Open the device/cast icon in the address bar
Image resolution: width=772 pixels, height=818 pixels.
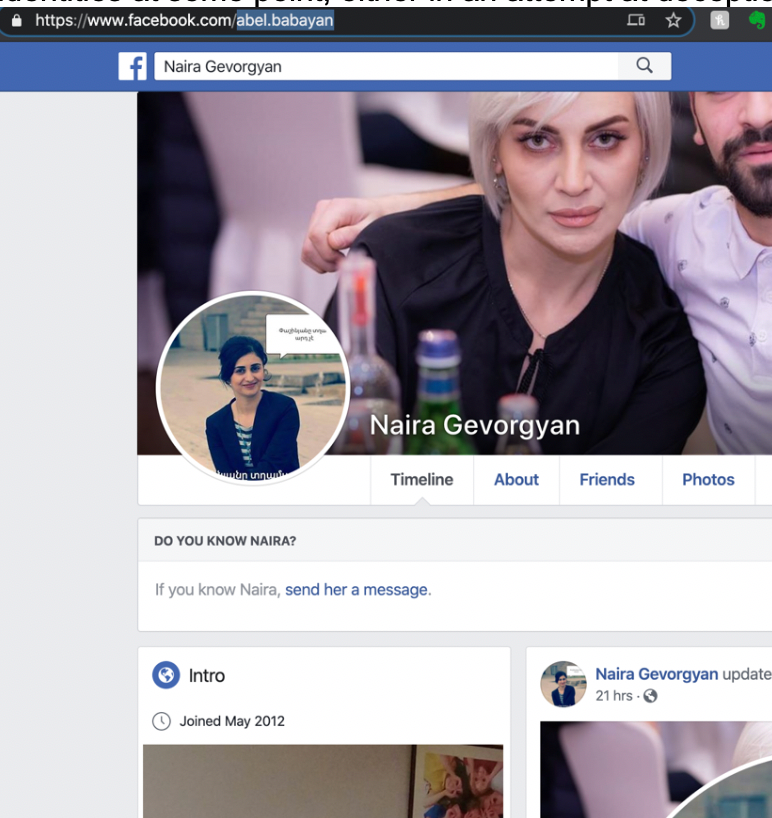click(636, 20)
